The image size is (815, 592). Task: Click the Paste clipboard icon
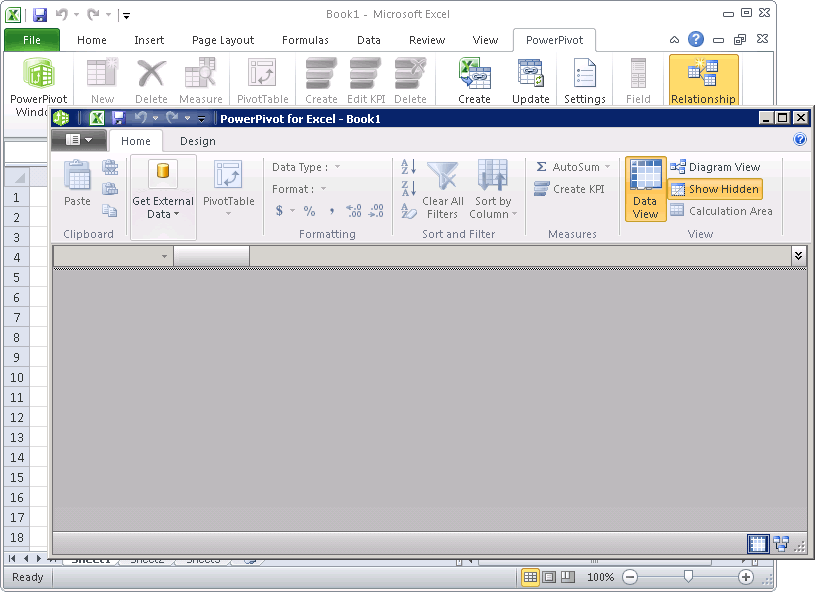(77, 176)
